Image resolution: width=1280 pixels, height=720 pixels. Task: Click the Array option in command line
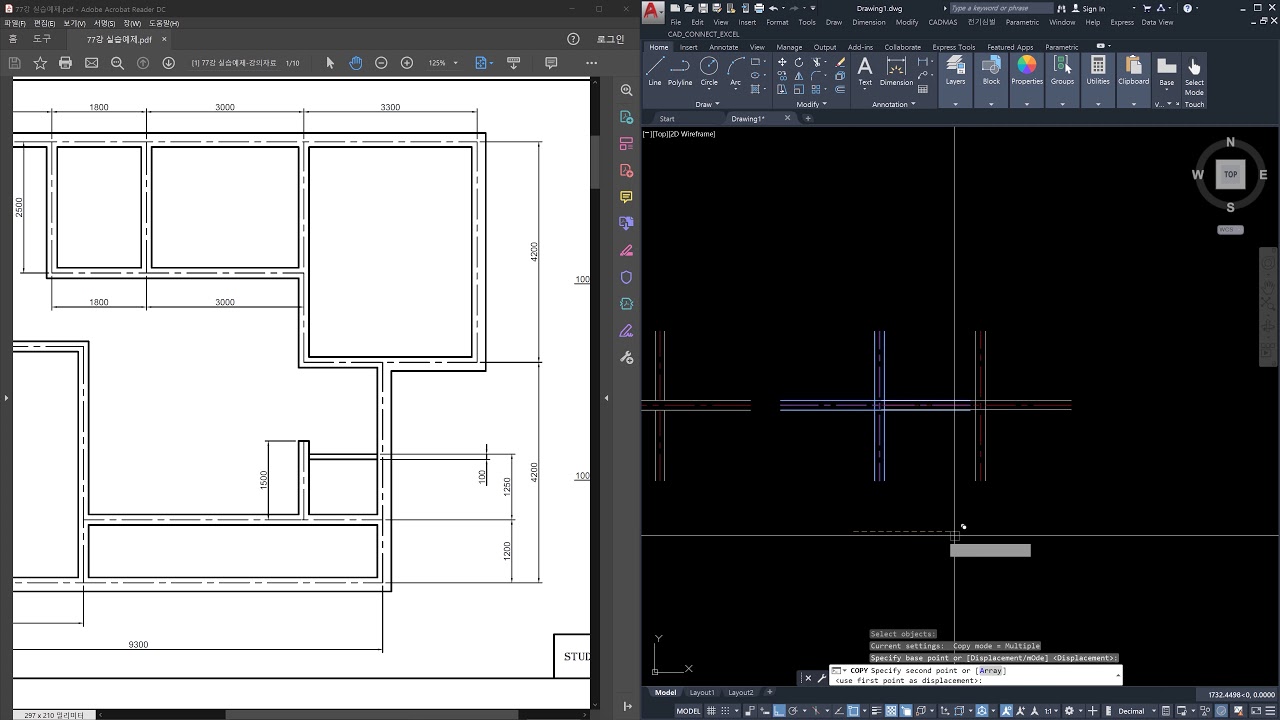coord(991,671)
